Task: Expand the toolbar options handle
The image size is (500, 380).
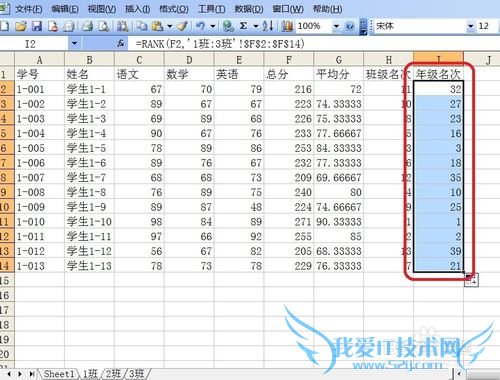Action: 363,26
